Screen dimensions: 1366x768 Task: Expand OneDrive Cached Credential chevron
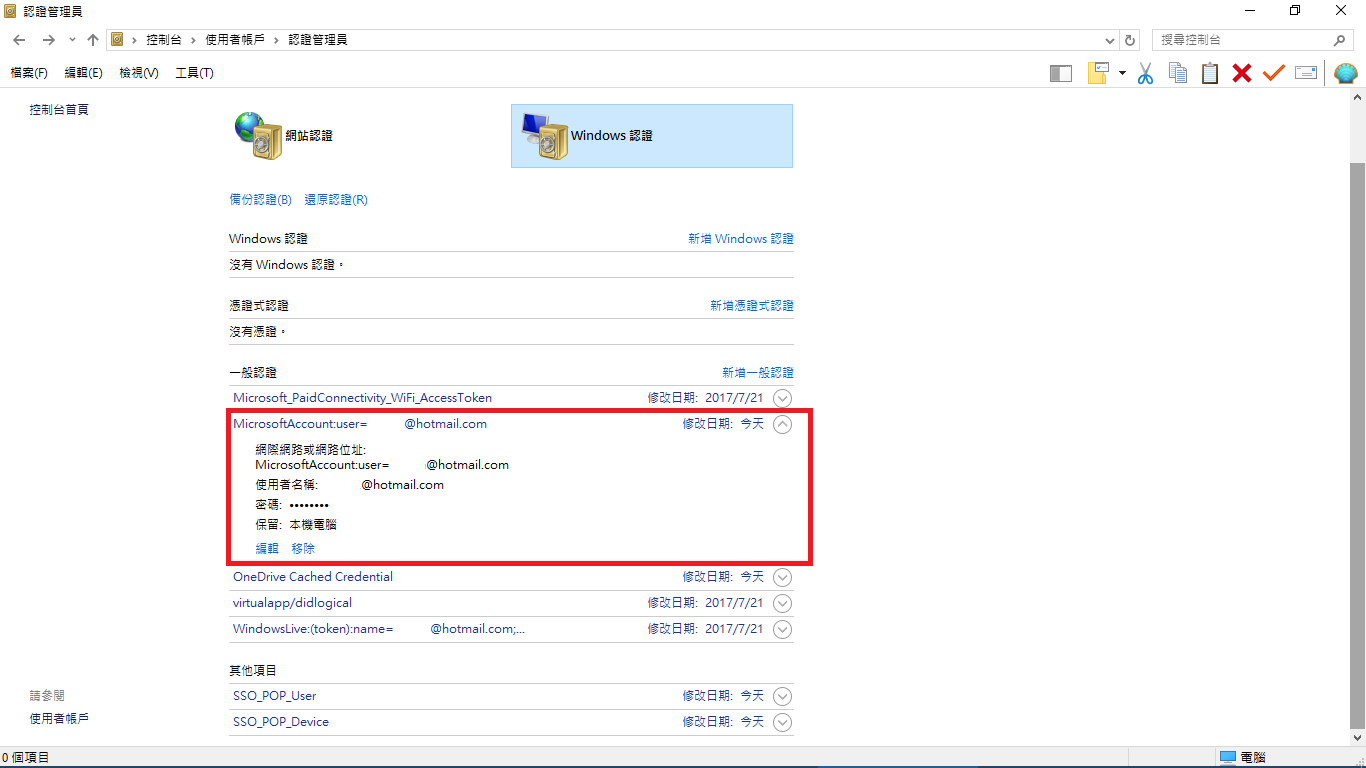coord(783,577)
